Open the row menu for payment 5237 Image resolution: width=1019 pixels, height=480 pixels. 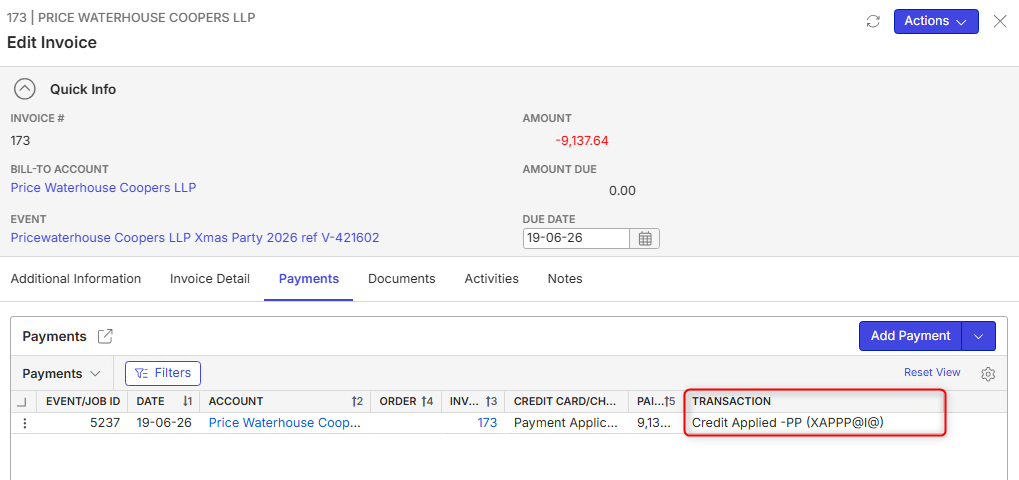click(x=25, y=423)
